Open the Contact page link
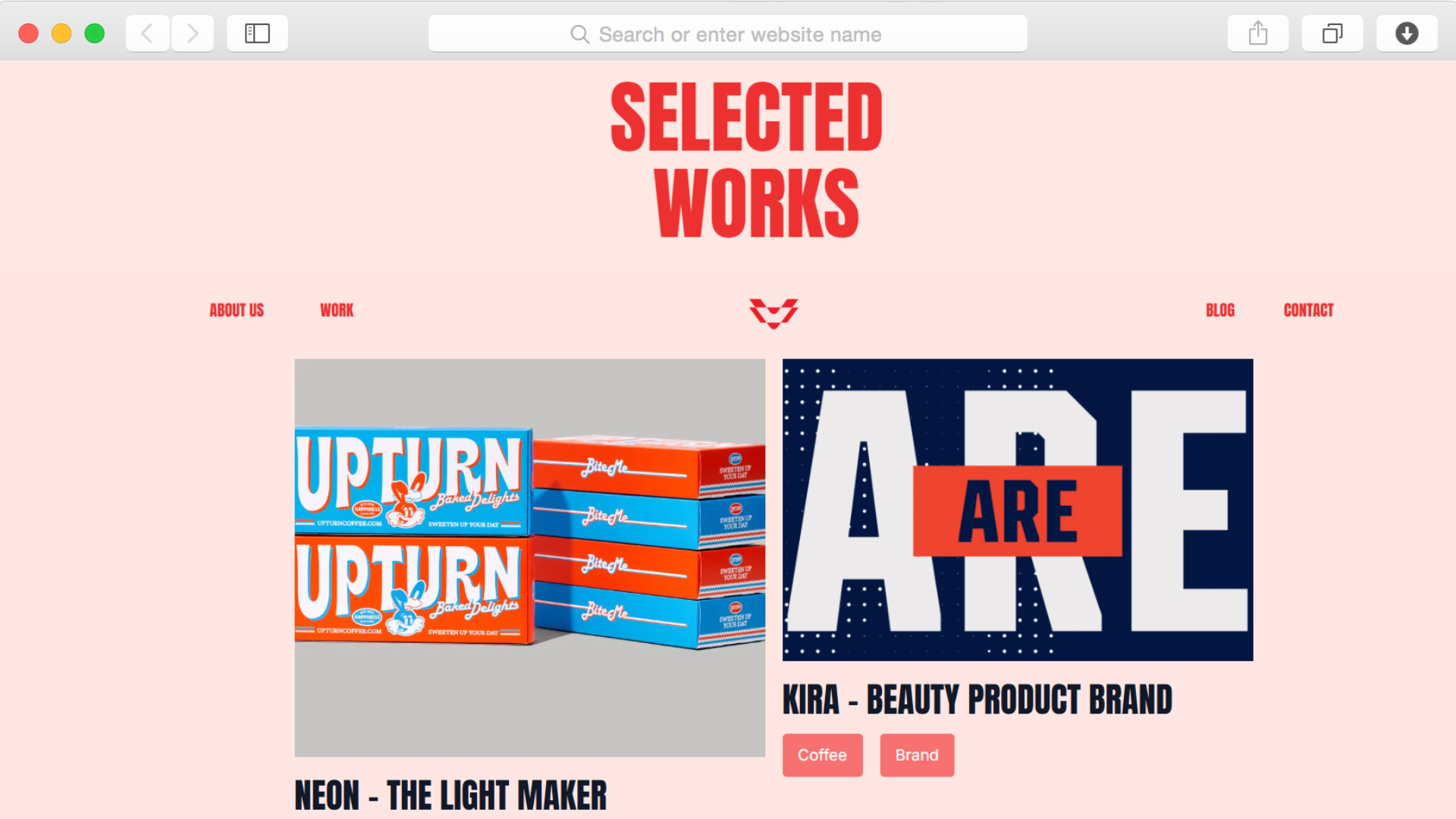Viewport: 1456px width, 819px height. [x=1308, y=310]
